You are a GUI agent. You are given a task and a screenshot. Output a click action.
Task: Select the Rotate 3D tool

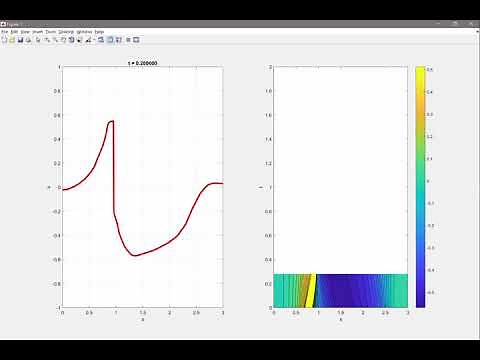point(71,40)
